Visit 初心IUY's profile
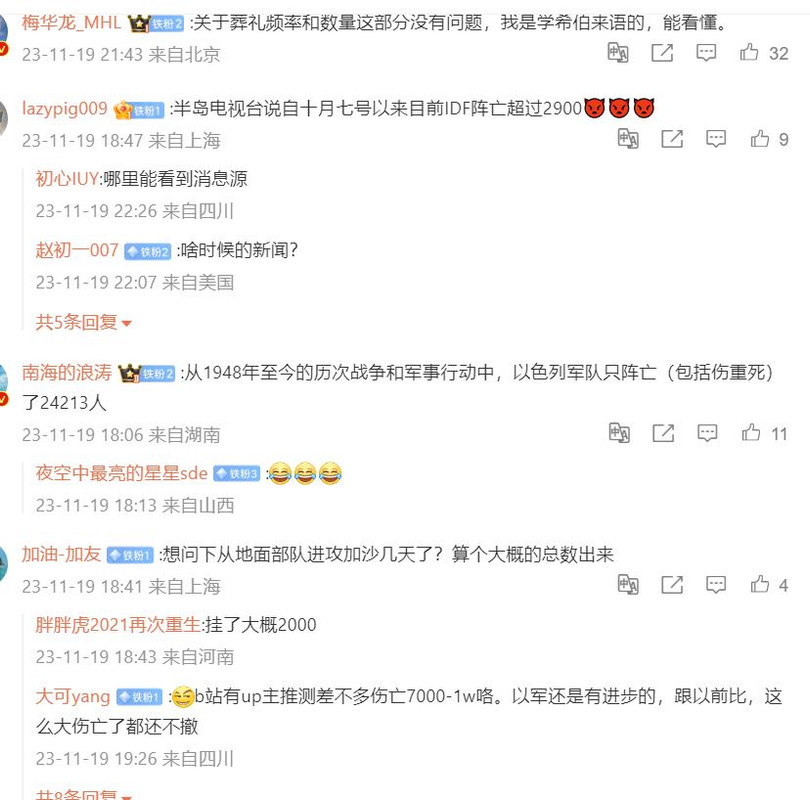 (x=67, y=179)
